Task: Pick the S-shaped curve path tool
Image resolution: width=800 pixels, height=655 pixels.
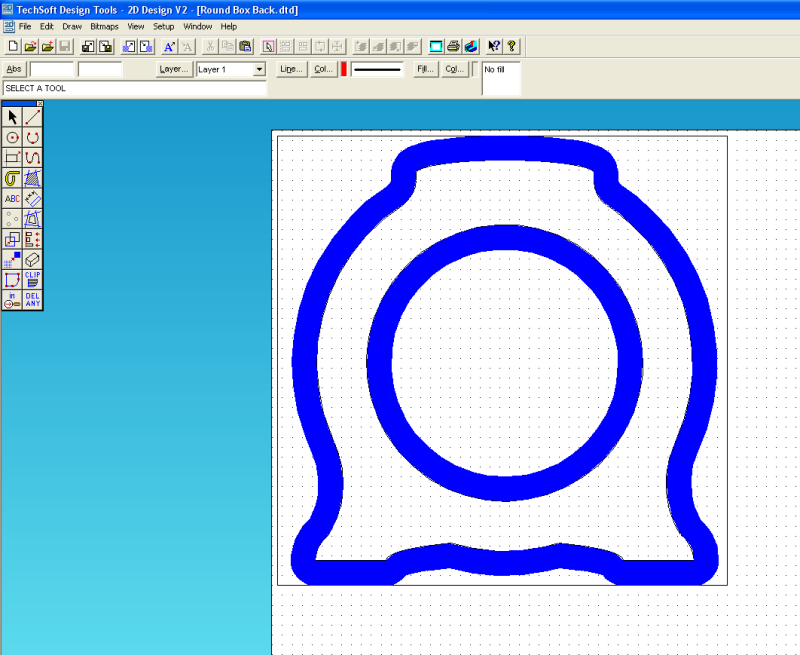Action: (33, 158)
